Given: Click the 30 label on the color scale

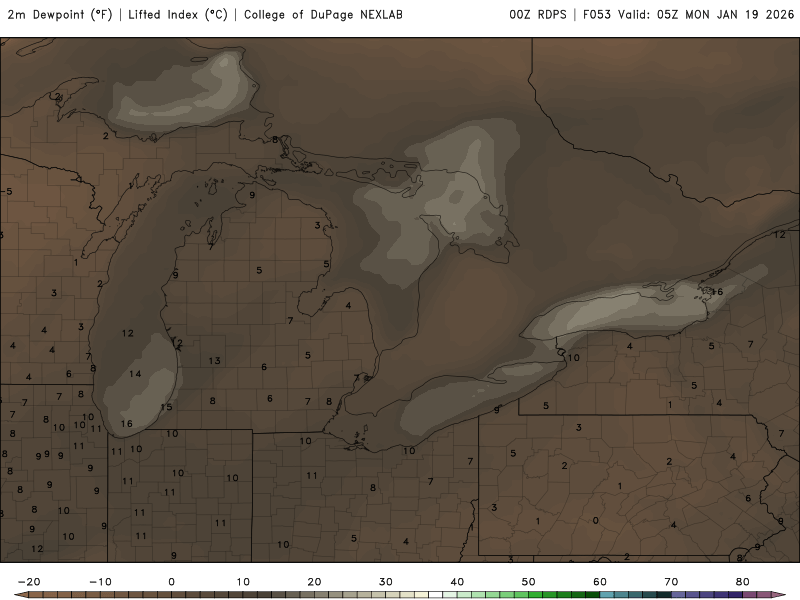Looking at the screenshot, I should point(386,582).
